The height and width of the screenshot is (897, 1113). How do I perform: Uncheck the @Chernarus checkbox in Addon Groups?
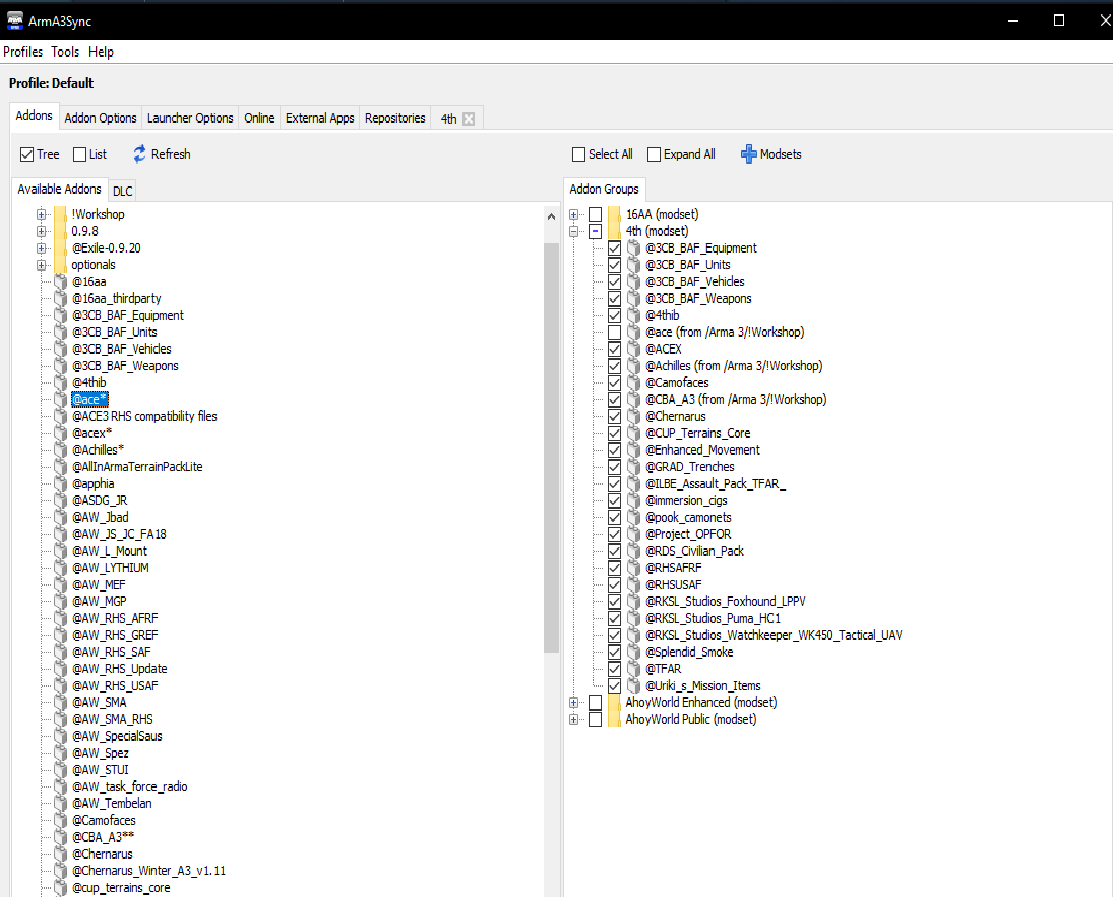[614, 417]
